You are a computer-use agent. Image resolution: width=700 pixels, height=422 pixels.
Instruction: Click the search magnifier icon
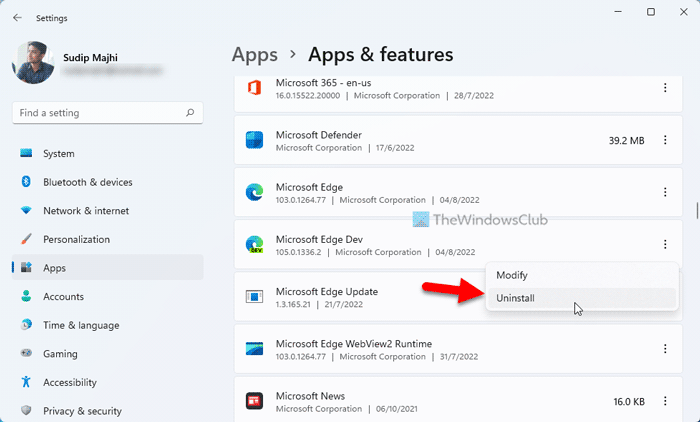pos(190,113)
